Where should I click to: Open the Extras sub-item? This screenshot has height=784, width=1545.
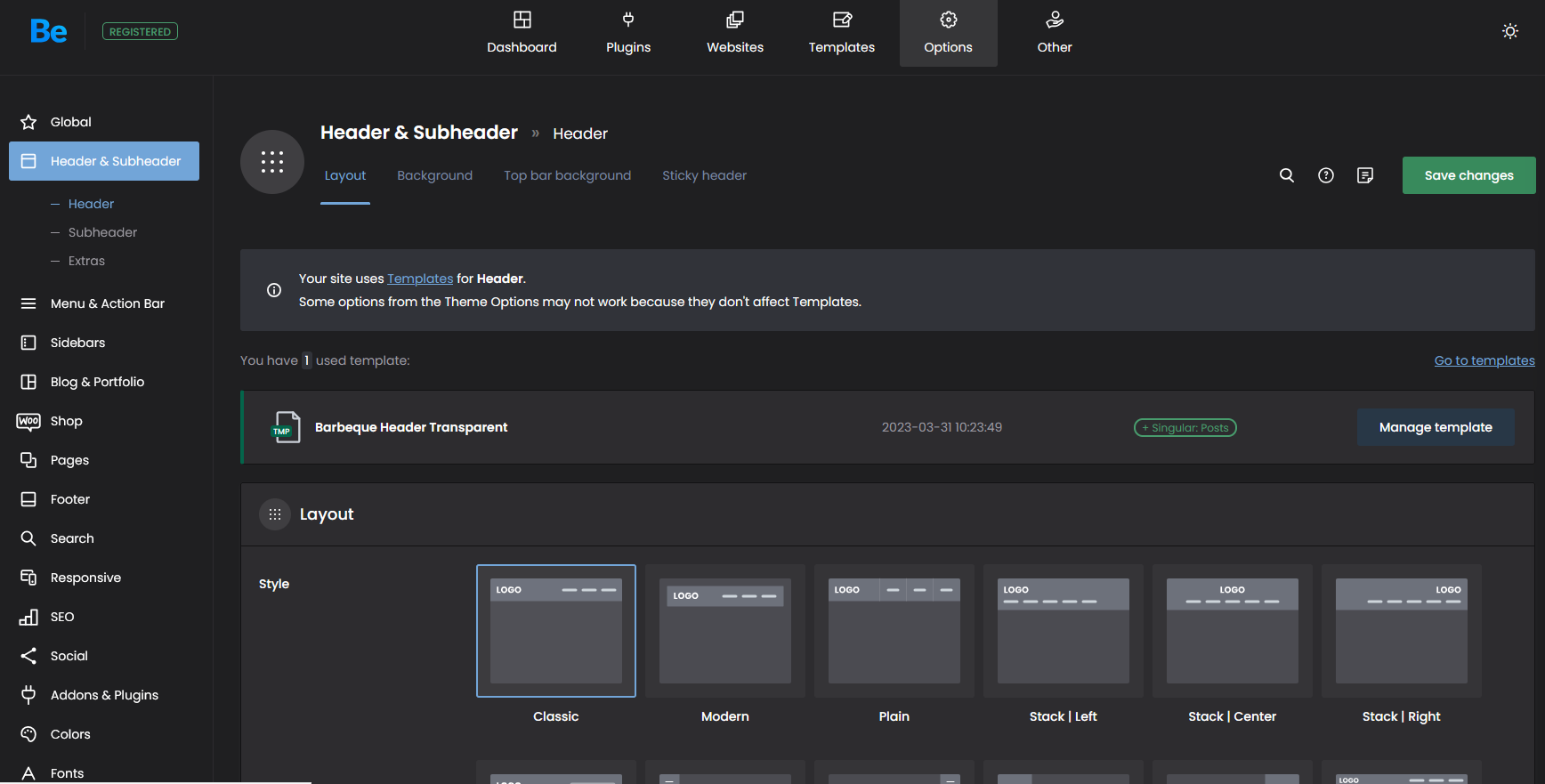pyautogui.click(x=86, y=261)
